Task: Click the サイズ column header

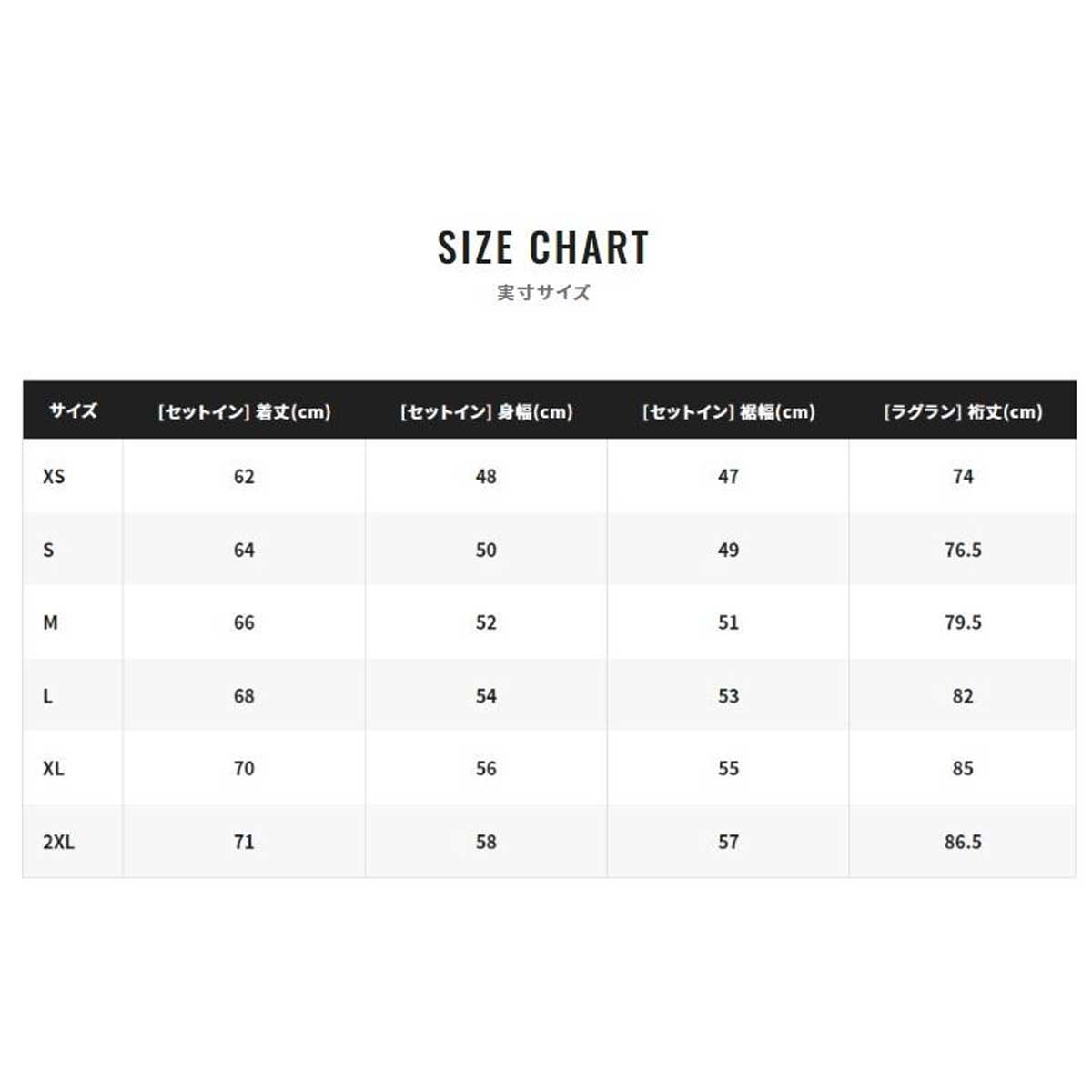Action: (73, 410)
